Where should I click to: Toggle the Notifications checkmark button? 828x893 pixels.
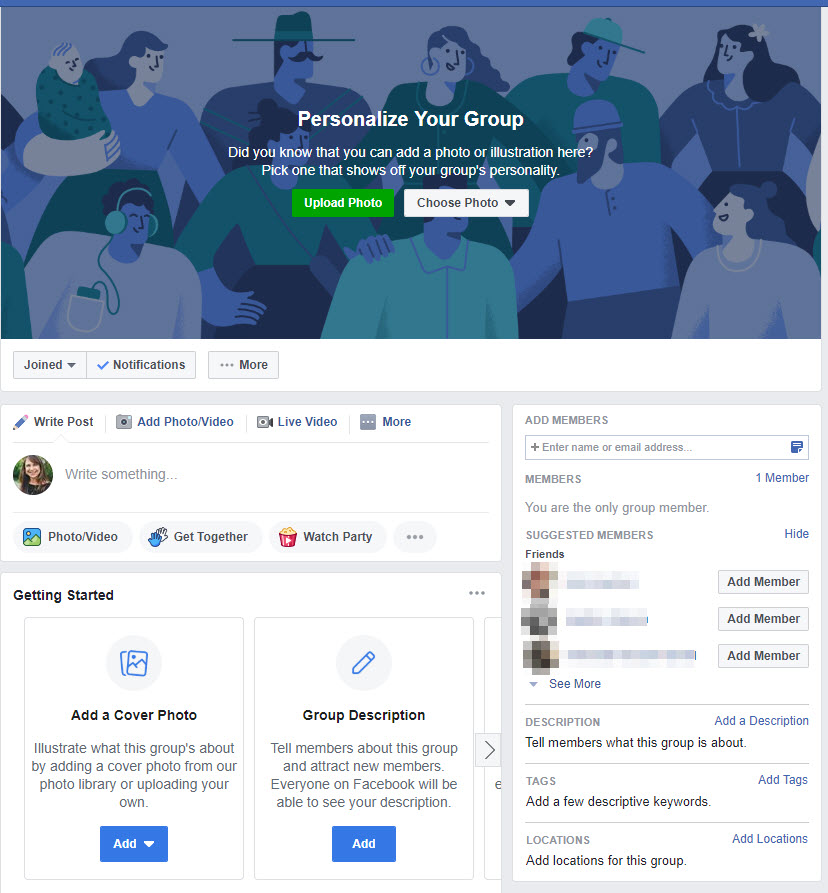coord(141,365)
